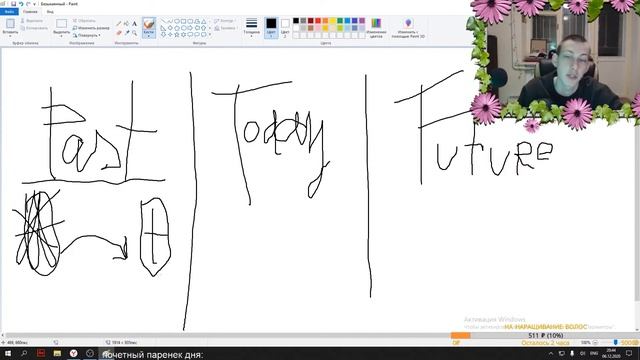
Task: Select the Fill with color bucket tool
Action: [127, 23]
